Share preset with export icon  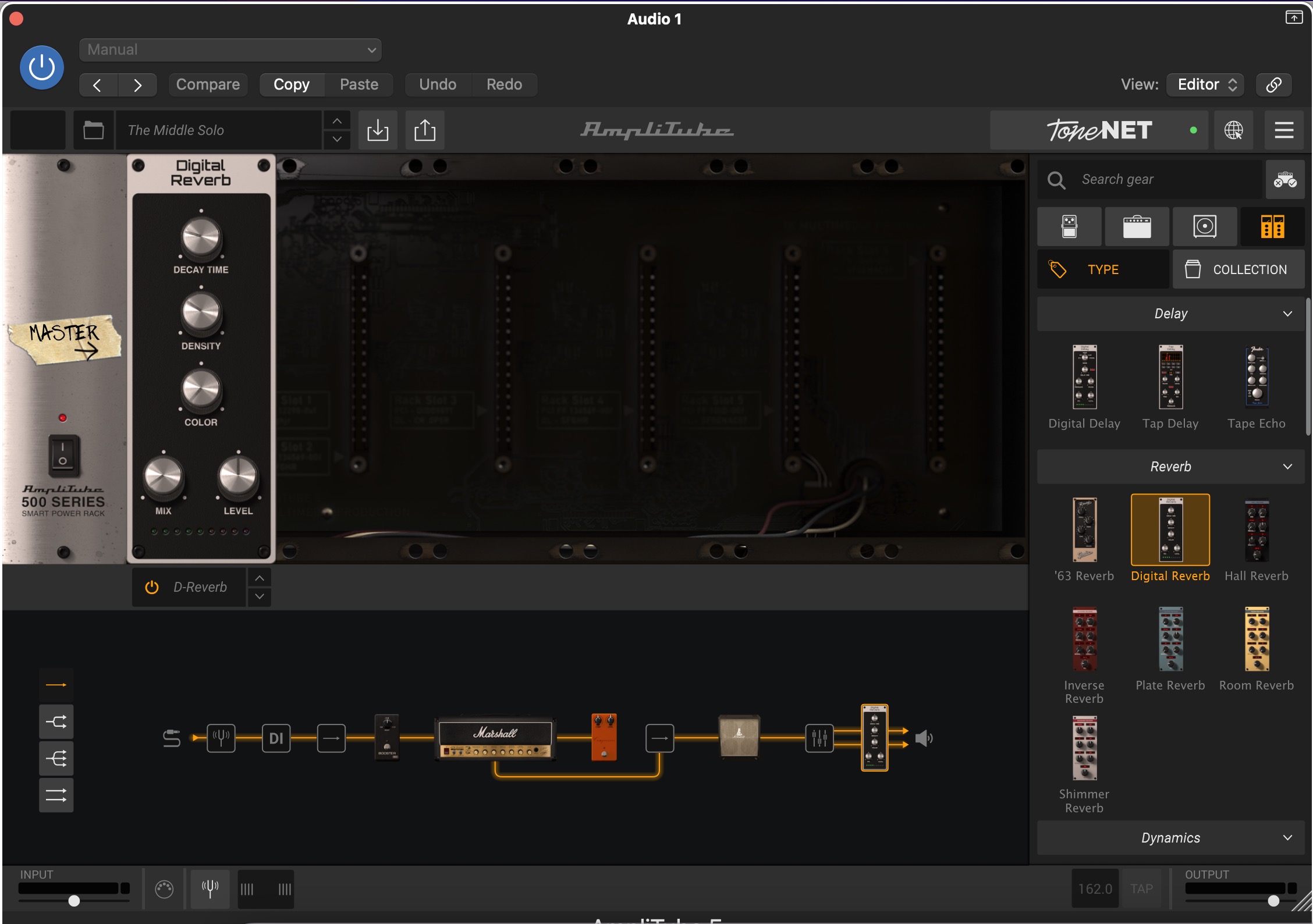coord(425,130)
